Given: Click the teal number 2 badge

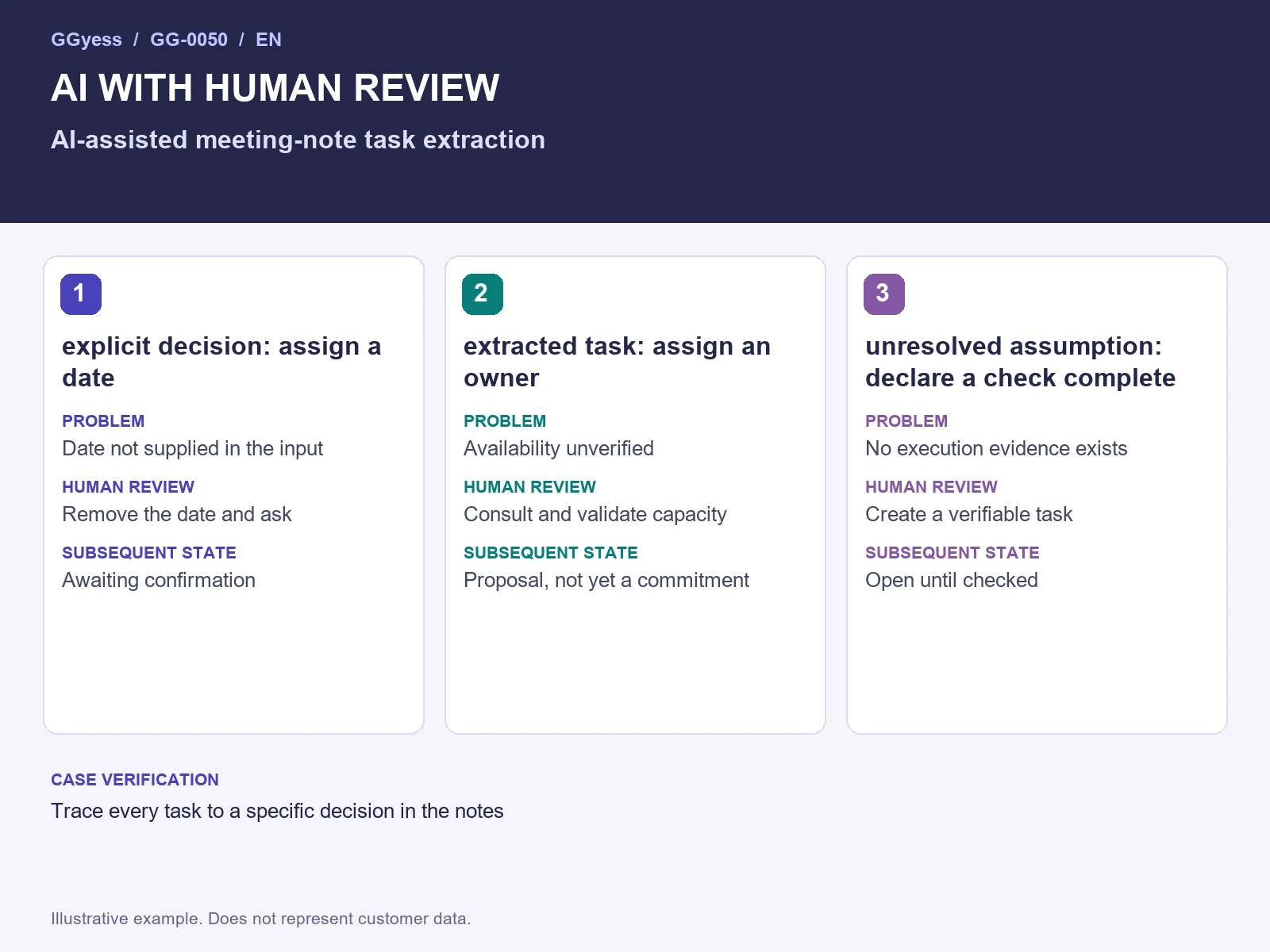Looking at the screenshot, I should coord(483,294).
